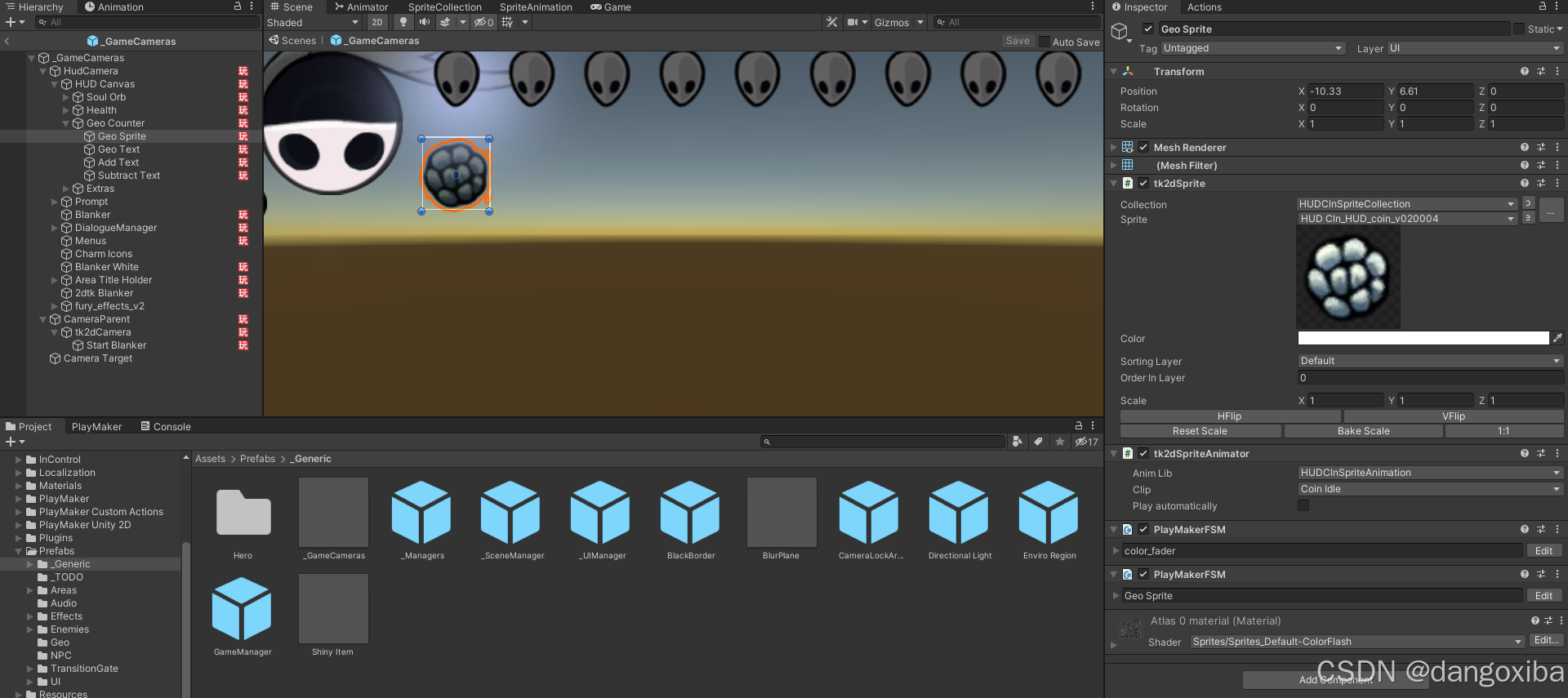Open Hero folder in Project assets
The height and width of the screenshot is (698, 1568).
[243, 513]
